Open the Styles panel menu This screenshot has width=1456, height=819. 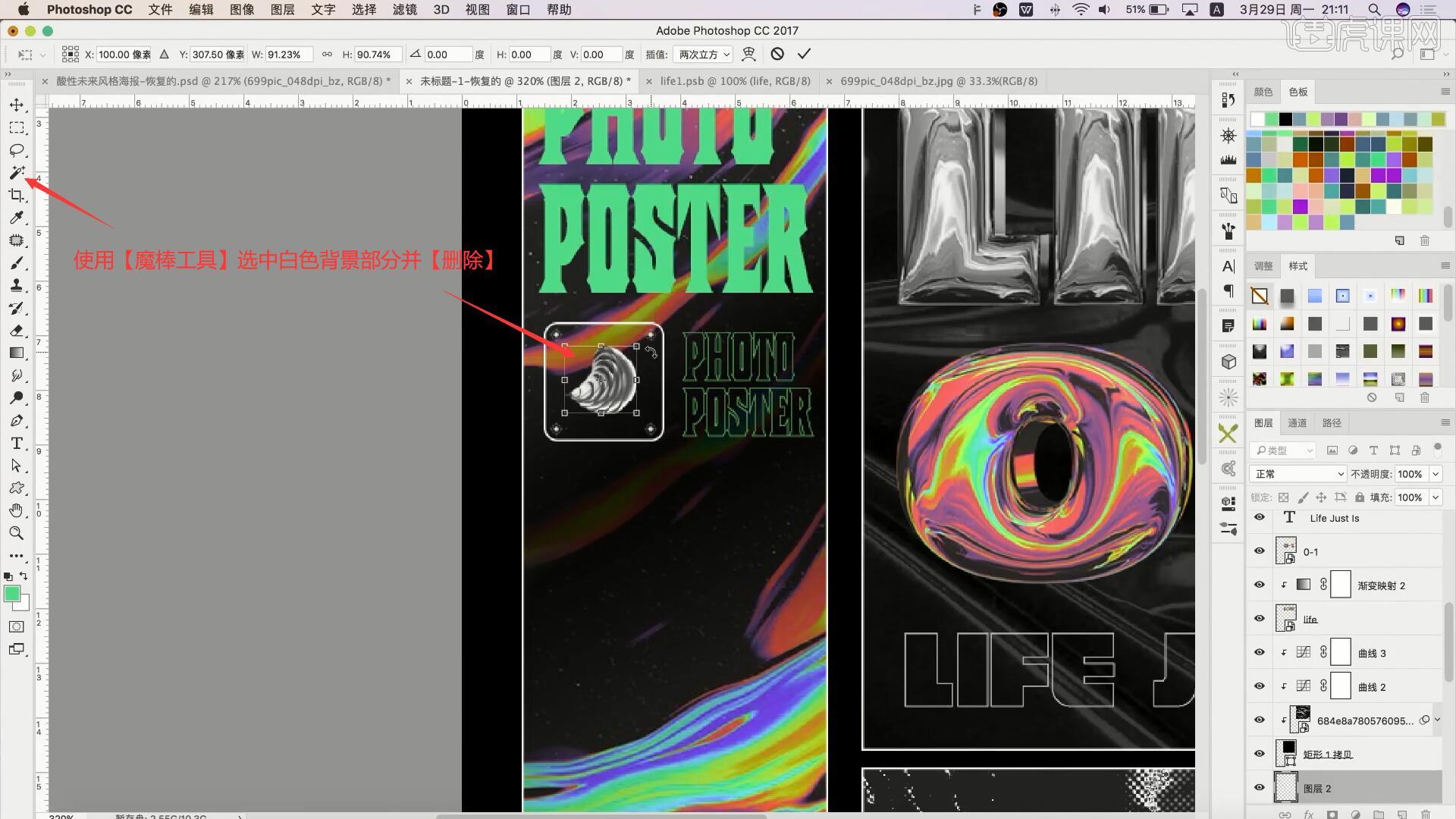[1445, 265]
